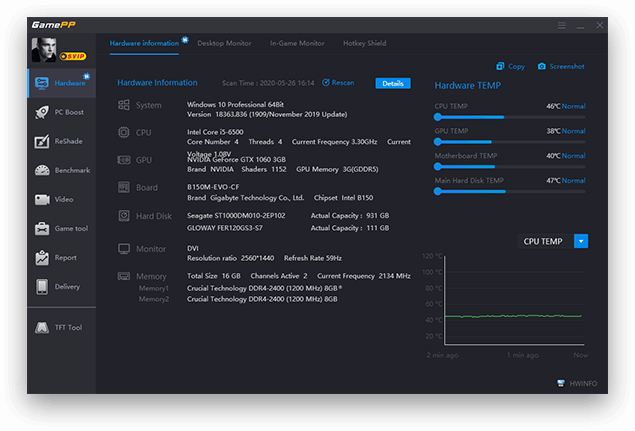
Task: Open the CPU TEMP dropdown arrow
Action: pos(581,241)
